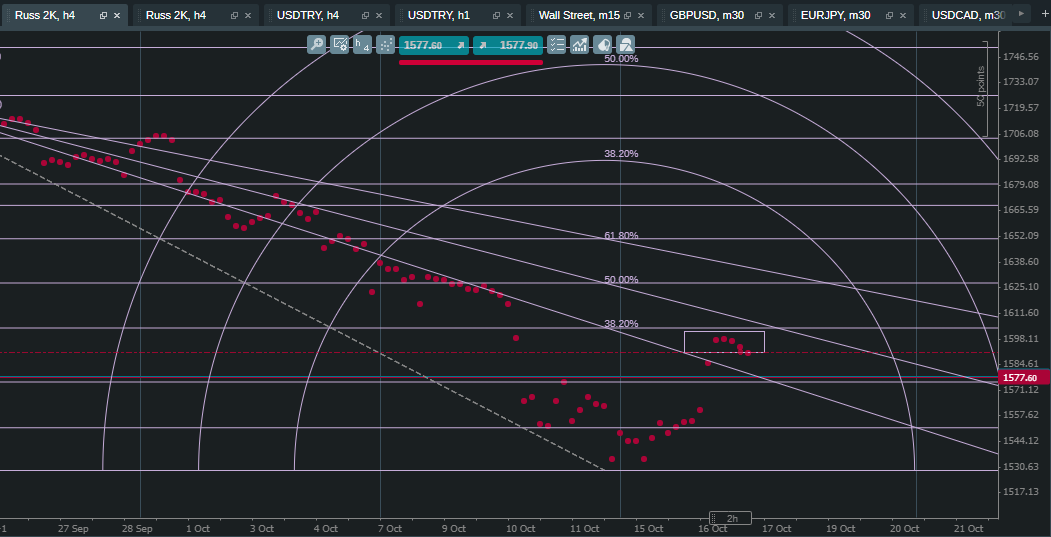Close the Wall Street, m15 tab

[641, 15]
